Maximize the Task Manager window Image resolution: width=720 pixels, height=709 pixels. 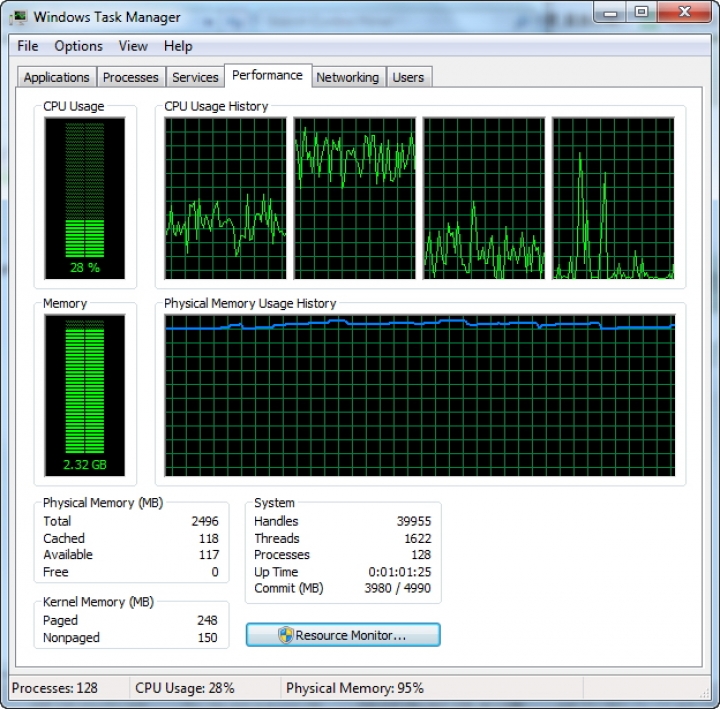coord(641,12)
